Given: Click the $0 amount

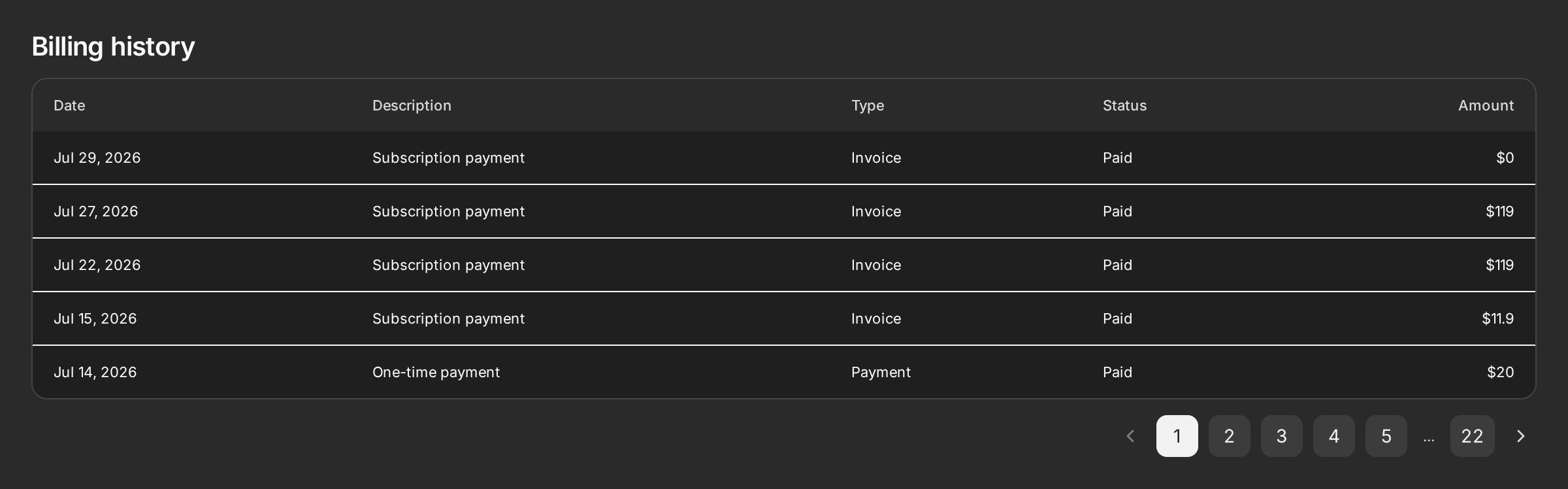Looking at the screenshot, I should click(x=1505, y=158).
